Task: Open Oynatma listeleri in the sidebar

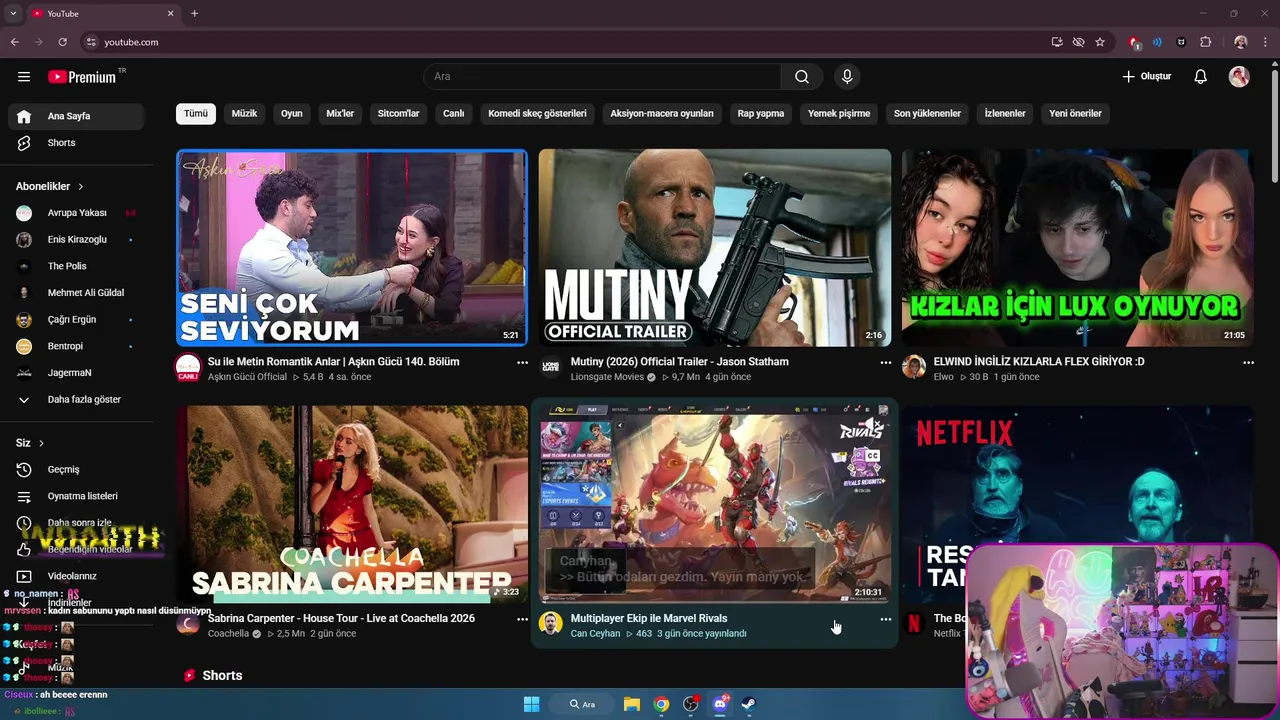Action: (x=76, y=496)
